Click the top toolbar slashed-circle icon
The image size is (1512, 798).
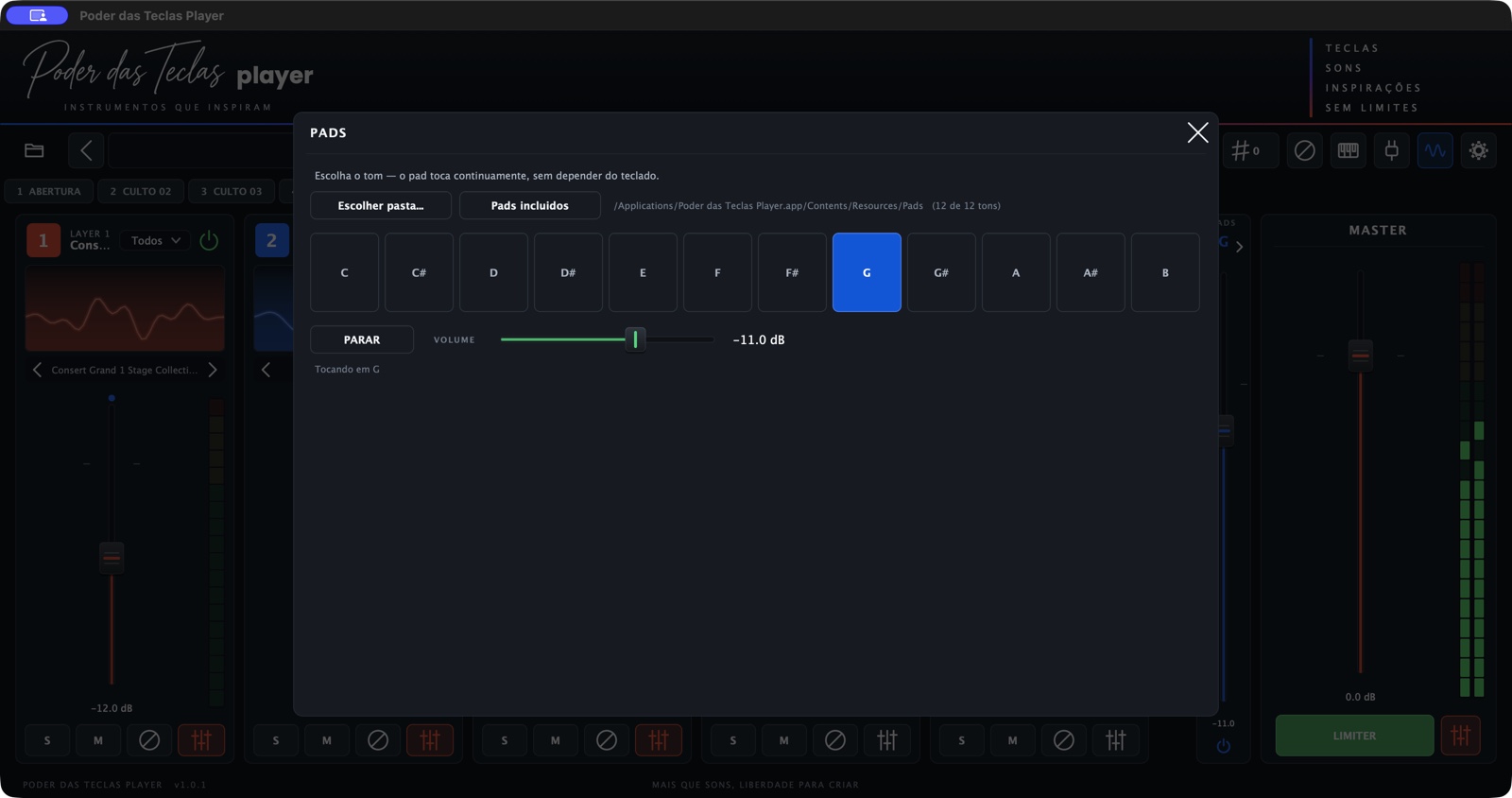click(x=1304, y=150)
